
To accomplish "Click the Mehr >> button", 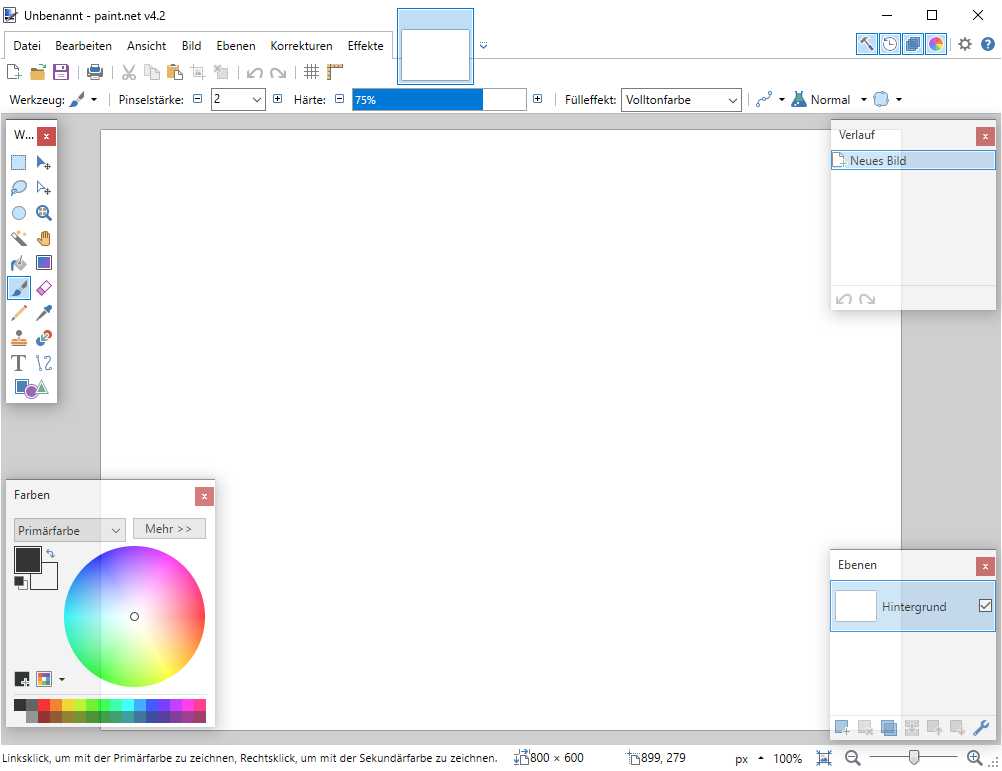I will point(169,529).
